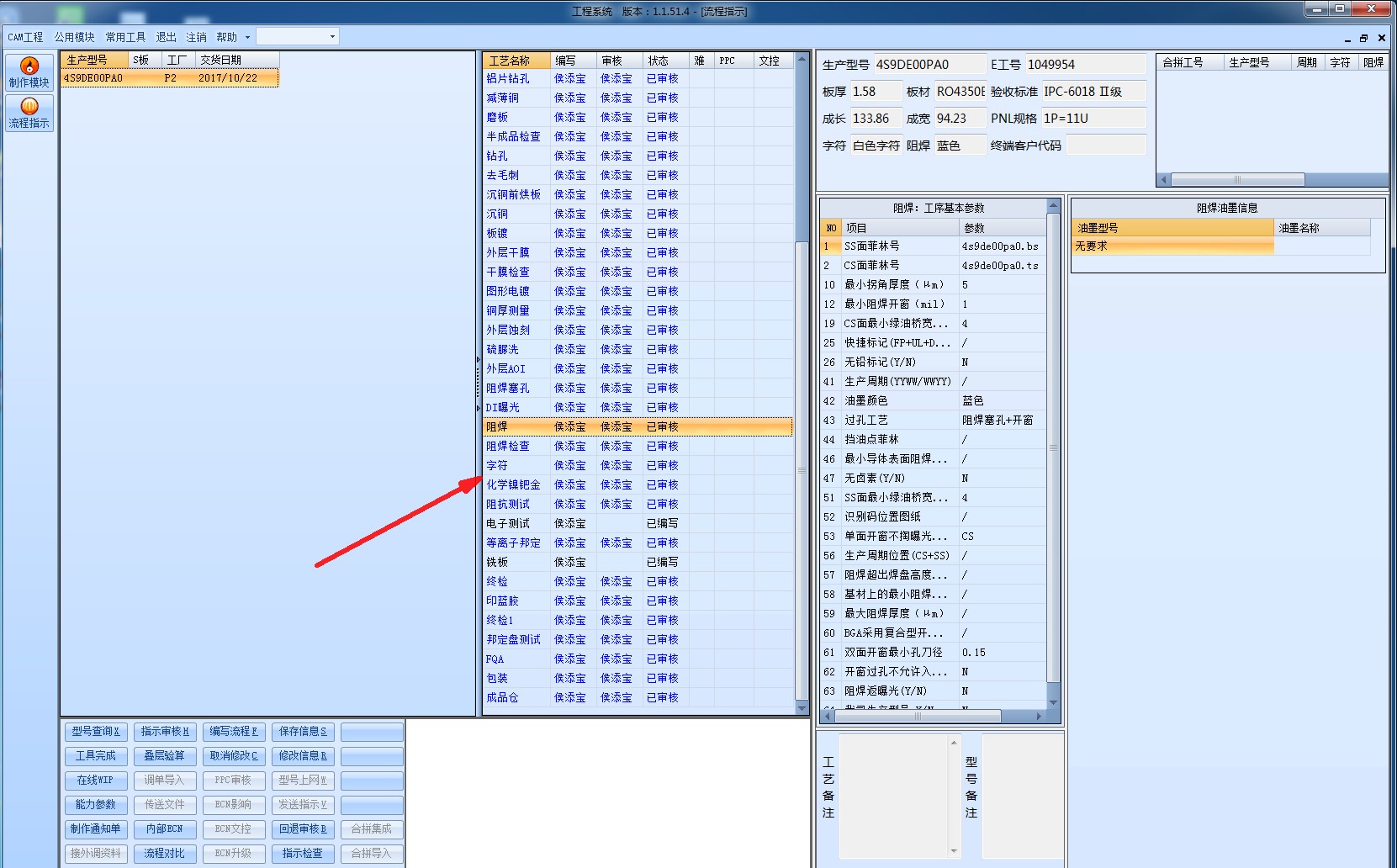Open the 制作模块 sidebar icon

point(29,72)
